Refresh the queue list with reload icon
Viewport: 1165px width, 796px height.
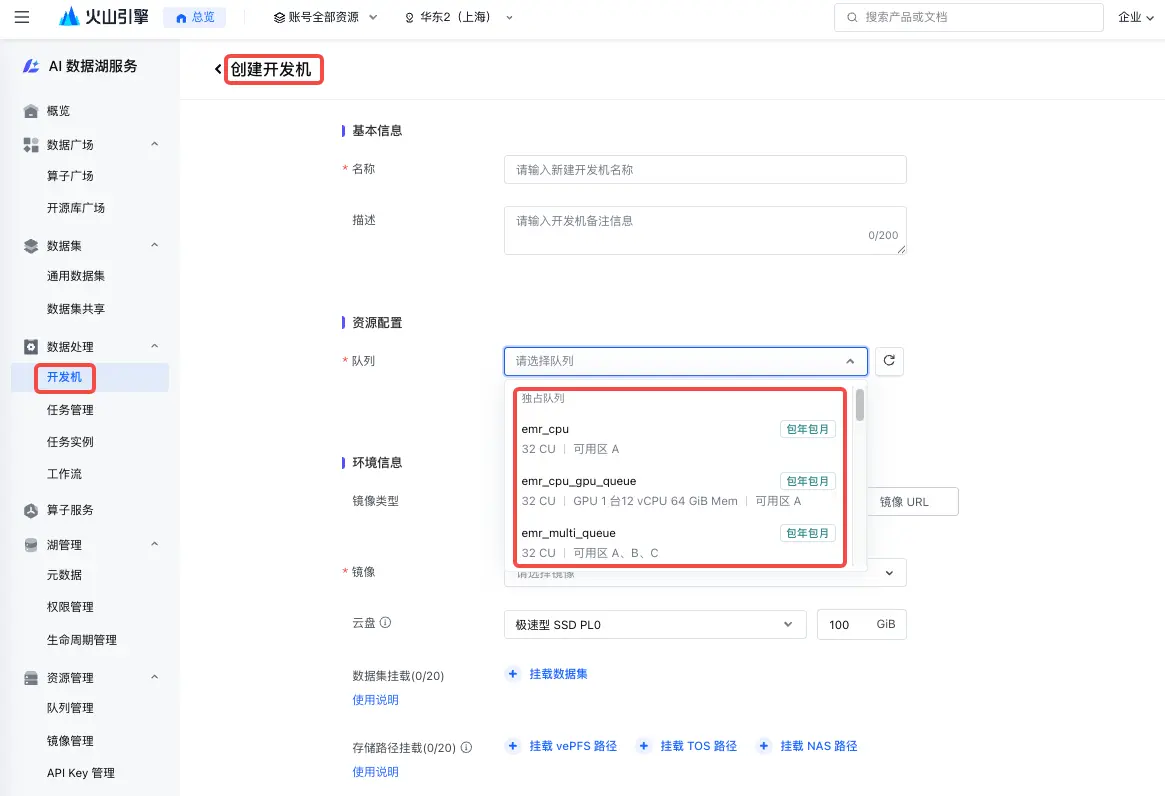click(x=889, y=361)
